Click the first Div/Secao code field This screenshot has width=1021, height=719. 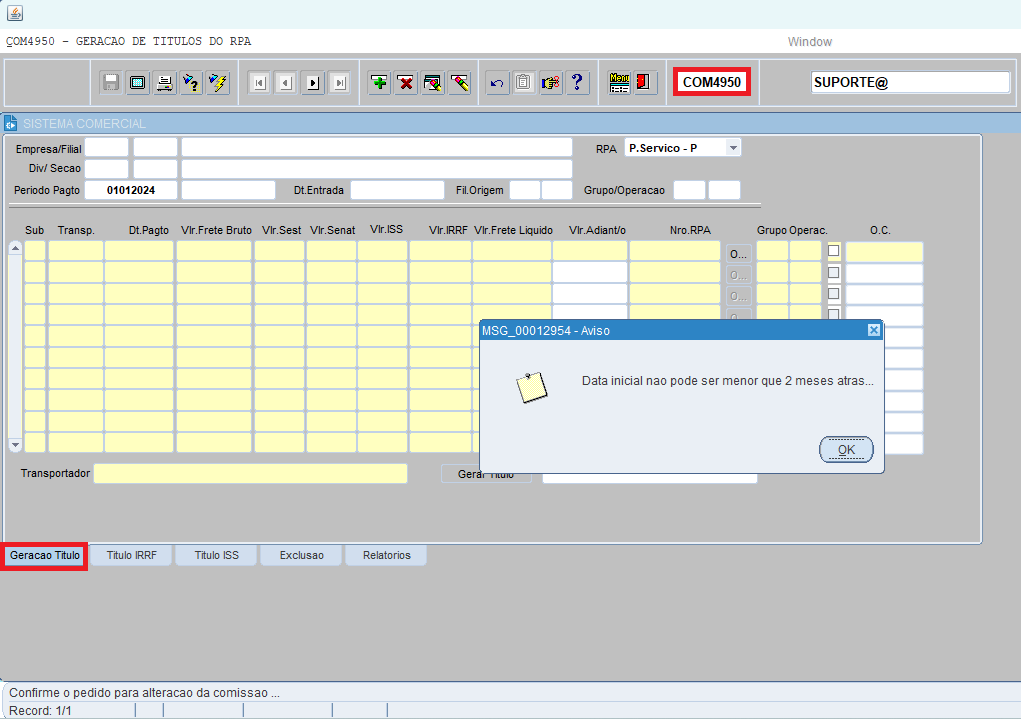pyautogui.click(x=107, y=169)
